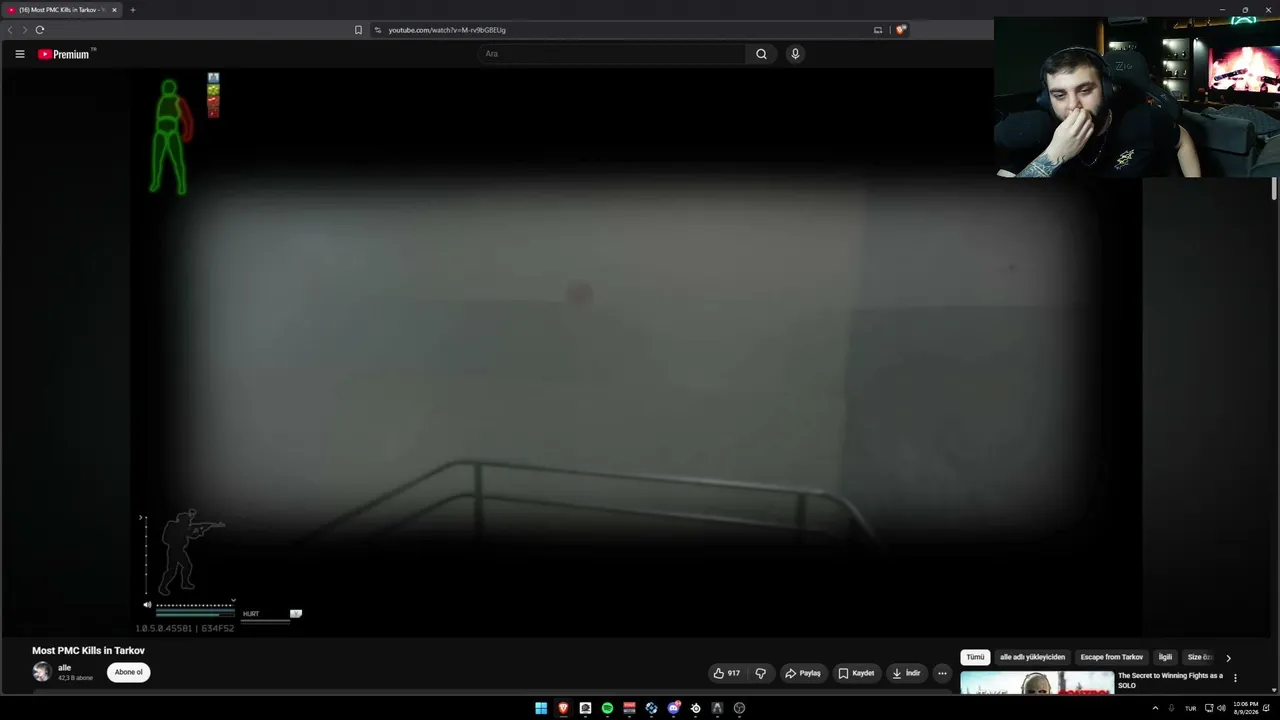Open the alle channel avatar
Viewport: 1280px width, 720px height.
(x=41, y=672)
